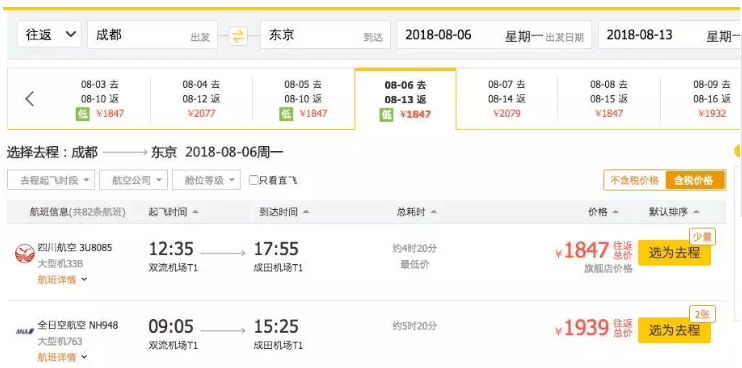
Task: Click the 旗舰店价格 label
Action: (609, 269)
